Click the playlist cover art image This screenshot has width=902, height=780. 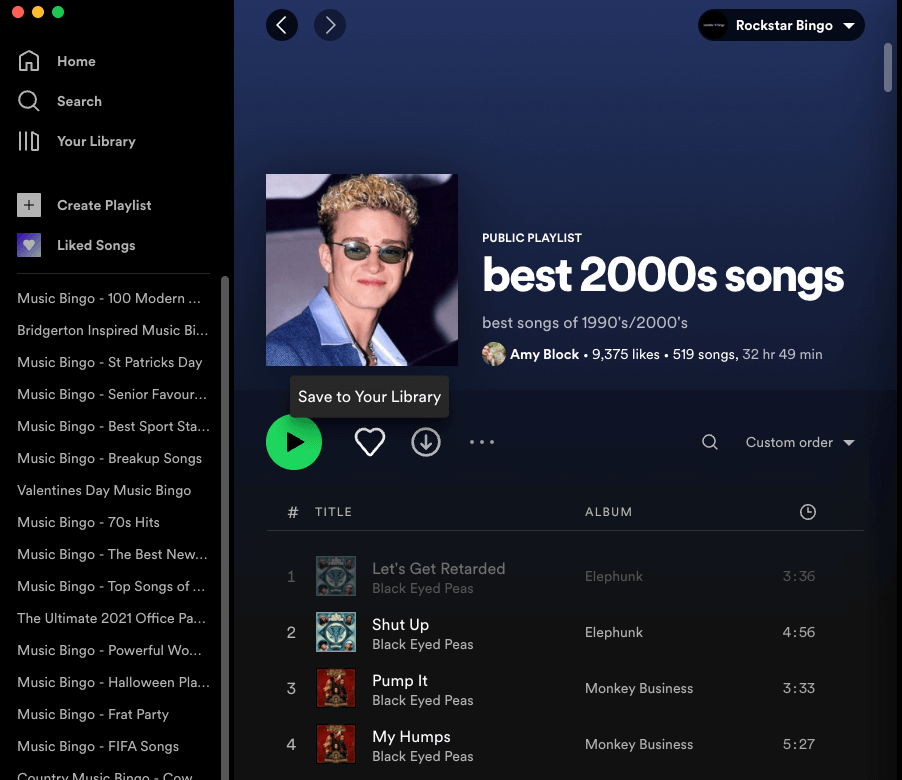click(x=362, y=270)
